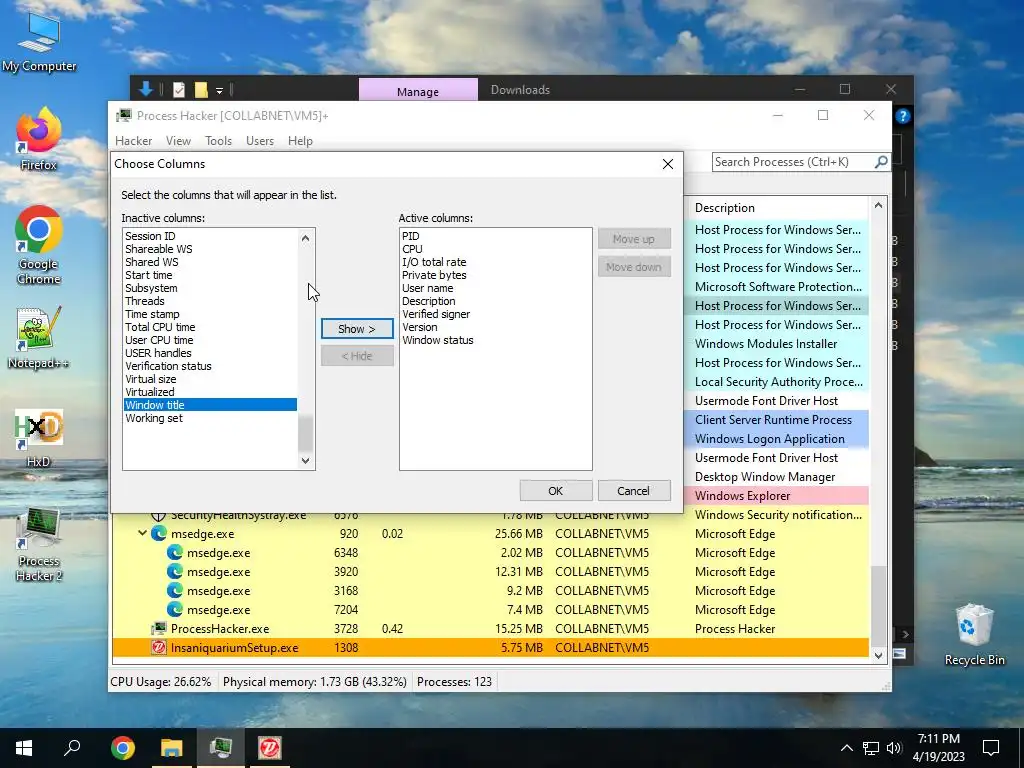Image resolution: width=1024 pixels, height=768 pixels.
Task: Switch to Process Hacker taskbar icon
Action: pos(221,748)
